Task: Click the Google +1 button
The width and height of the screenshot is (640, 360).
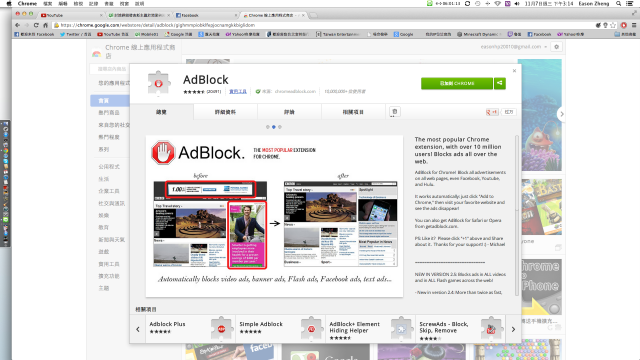Action: (492, 112)
